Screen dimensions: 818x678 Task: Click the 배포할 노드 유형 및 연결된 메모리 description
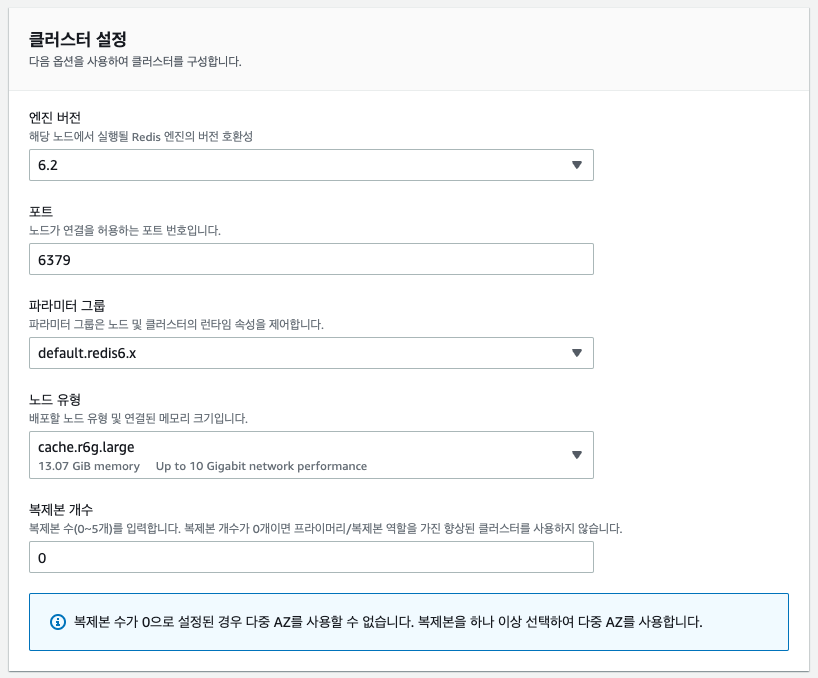pyautogui.click(x=138, y=418)
